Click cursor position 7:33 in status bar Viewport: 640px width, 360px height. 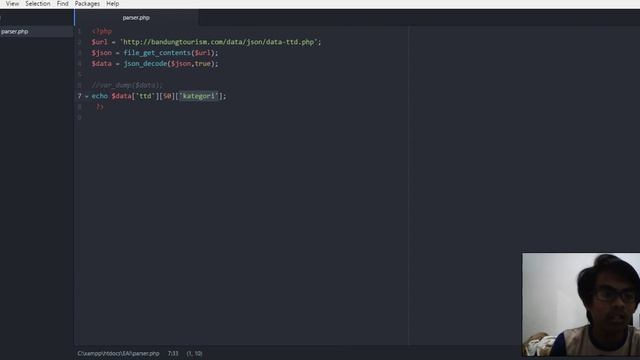(173, 353)
